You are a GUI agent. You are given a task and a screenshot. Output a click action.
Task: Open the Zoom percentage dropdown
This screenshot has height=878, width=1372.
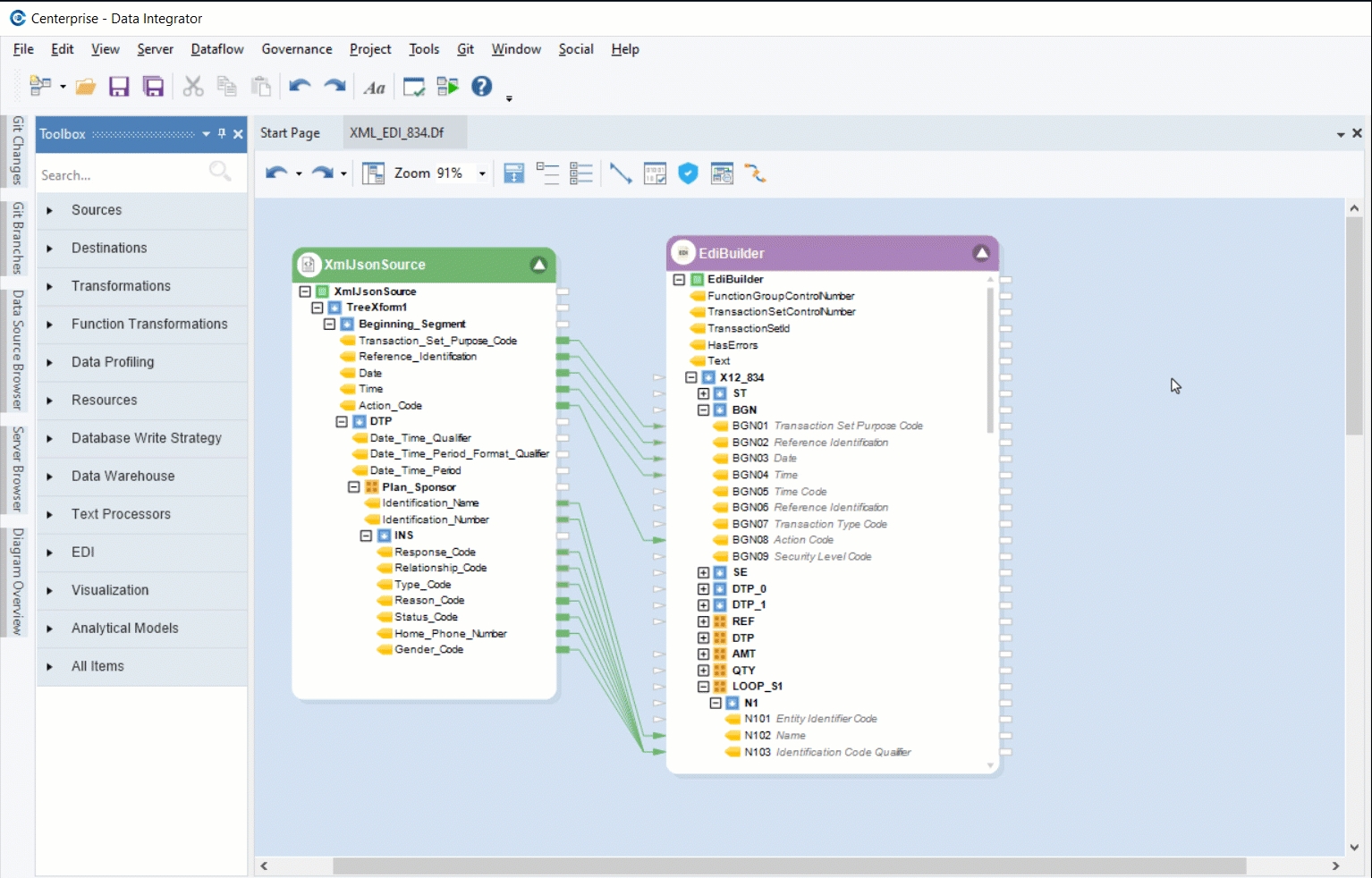(x=482, y=173)
